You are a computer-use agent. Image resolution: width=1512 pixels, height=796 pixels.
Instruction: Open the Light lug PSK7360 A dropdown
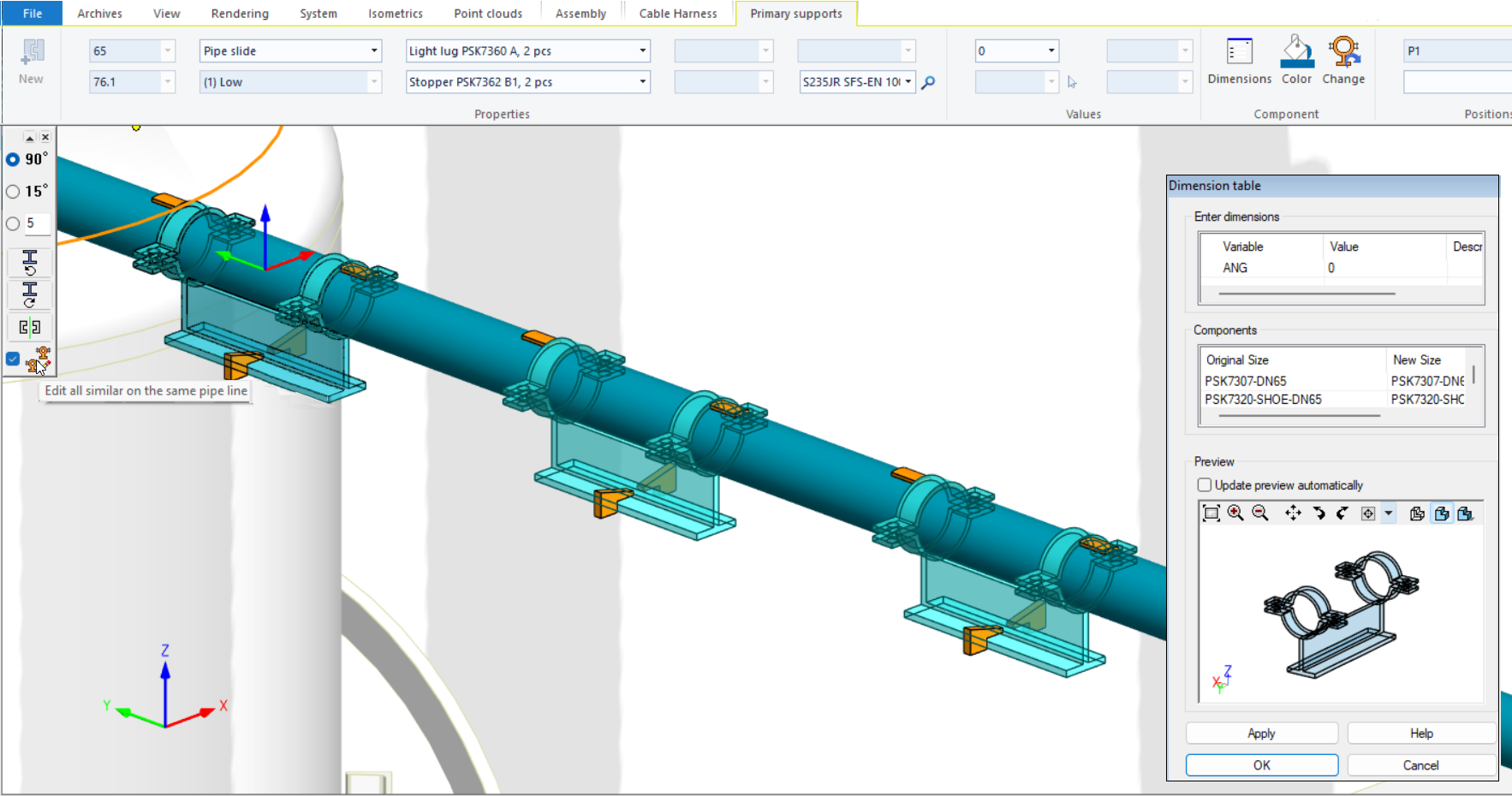(x=642, y=51)
